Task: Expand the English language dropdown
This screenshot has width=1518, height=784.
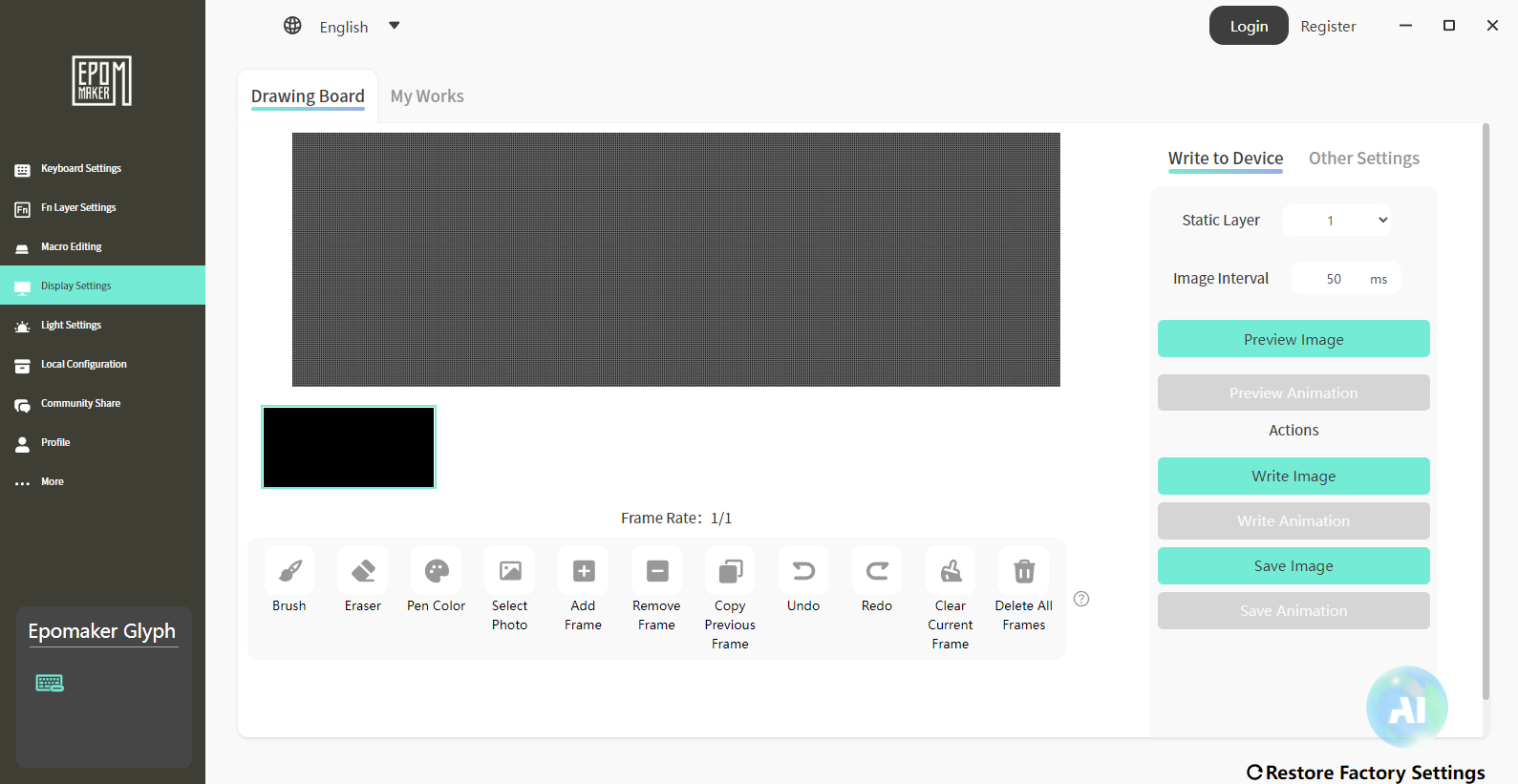Action: (394, 26)
